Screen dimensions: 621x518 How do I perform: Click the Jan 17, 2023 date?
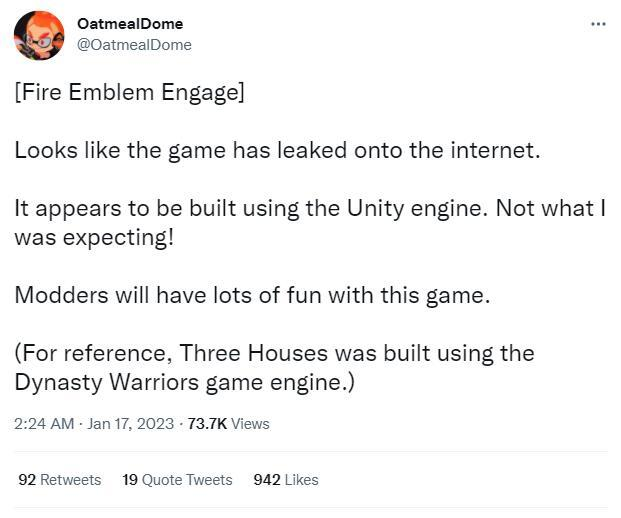[130, 424]
